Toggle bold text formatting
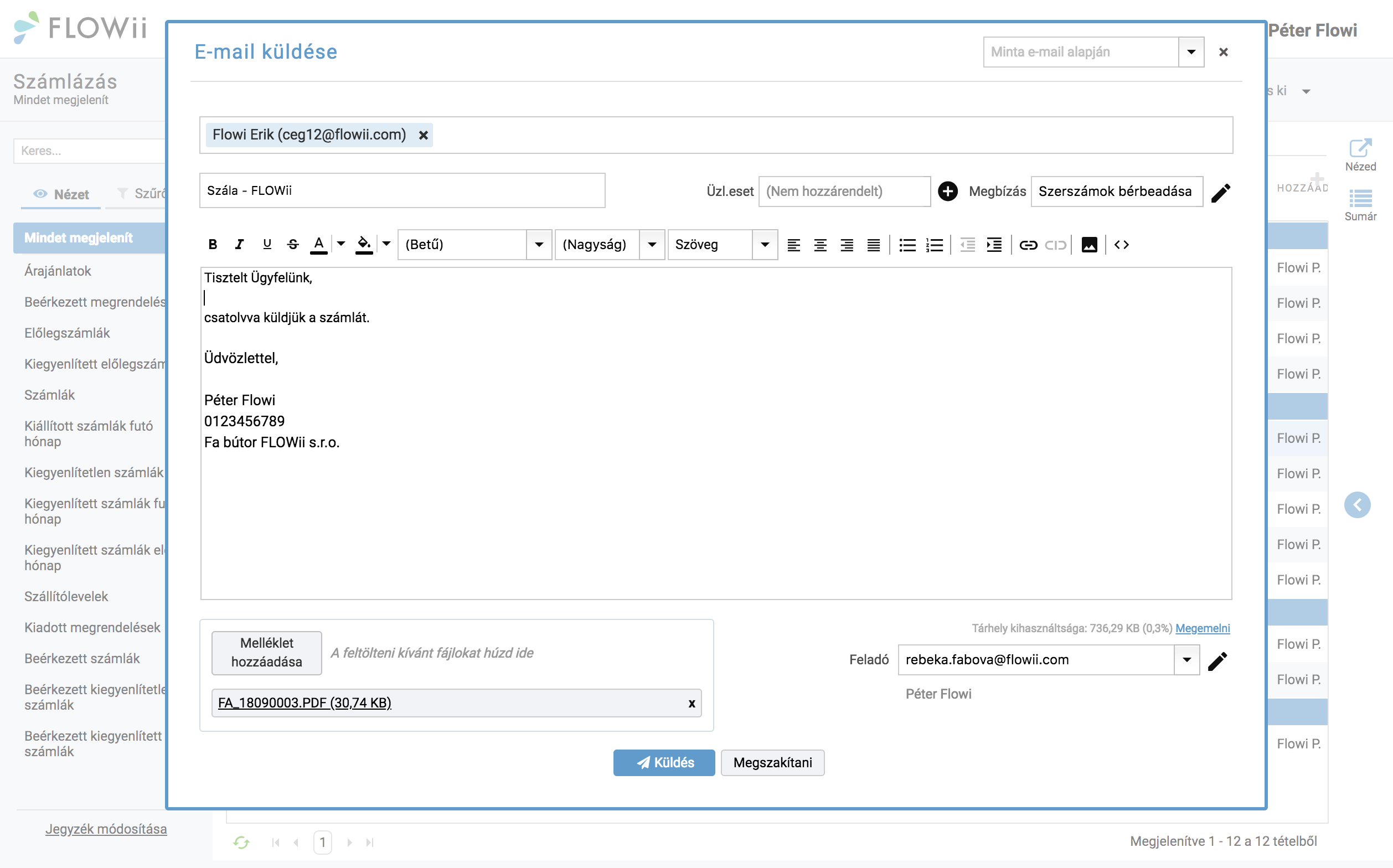Image resolution: width=1393 pixels, height=868 pixels. click(x=213, y=245)
